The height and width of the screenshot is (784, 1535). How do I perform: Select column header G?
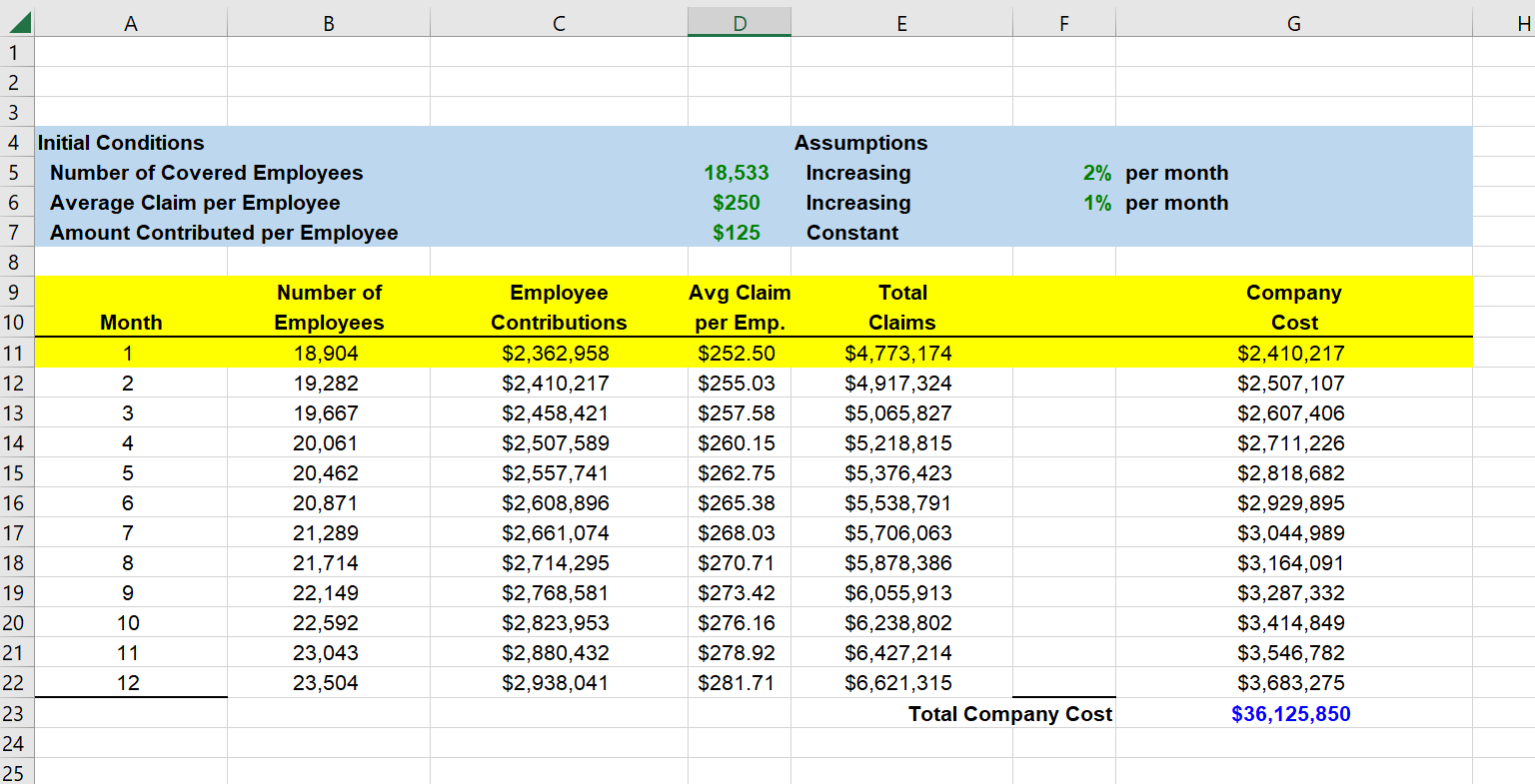(x=1293, y=21)
